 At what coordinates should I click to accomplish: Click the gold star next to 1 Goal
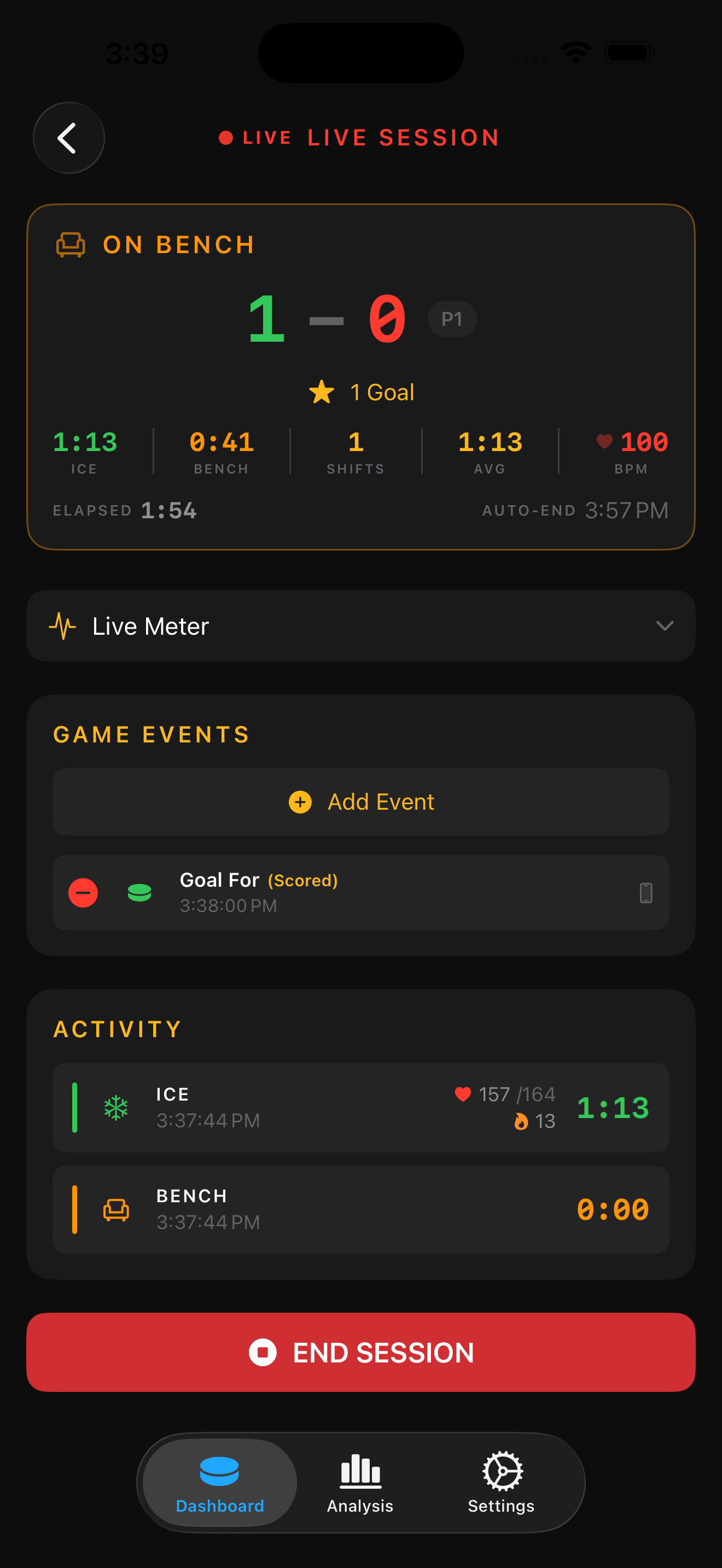(322, 392)
